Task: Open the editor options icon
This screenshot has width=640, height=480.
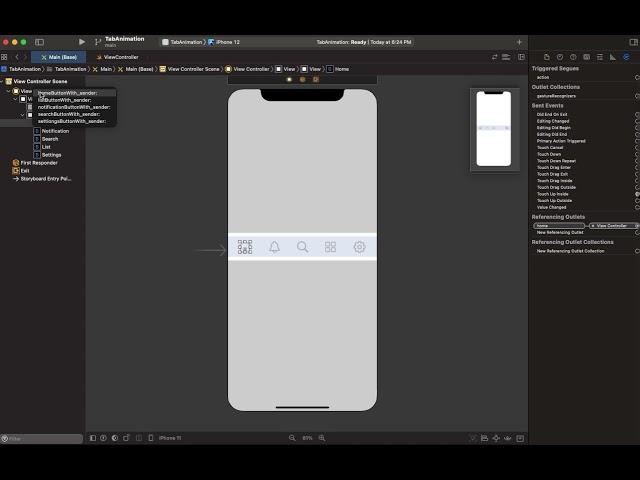Action: pos(506,57)
